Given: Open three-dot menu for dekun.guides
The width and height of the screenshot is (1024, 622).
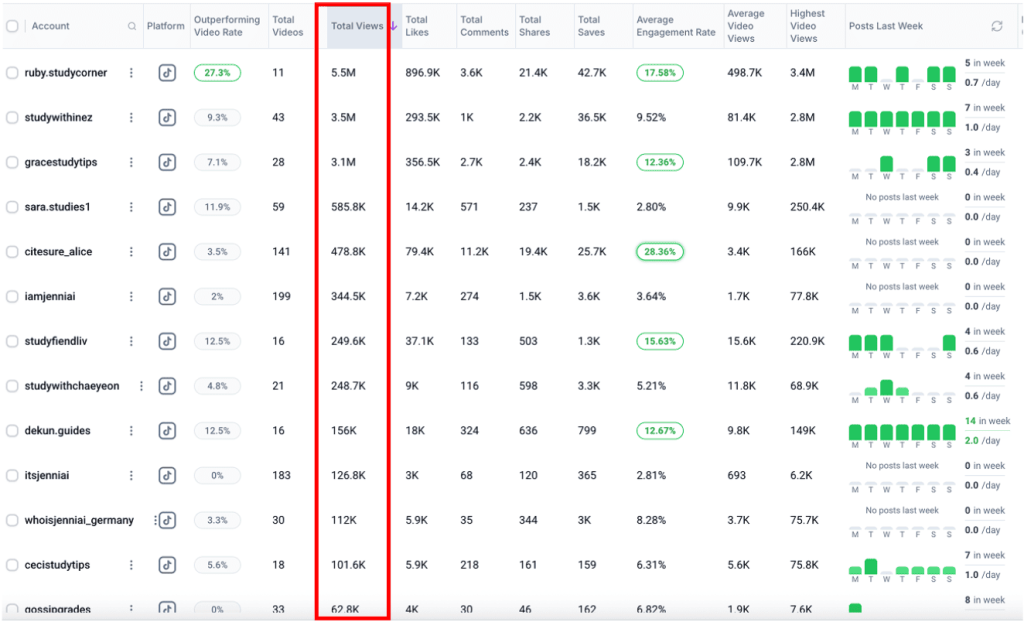Looking at the screenshot, I should click(131, 431).
